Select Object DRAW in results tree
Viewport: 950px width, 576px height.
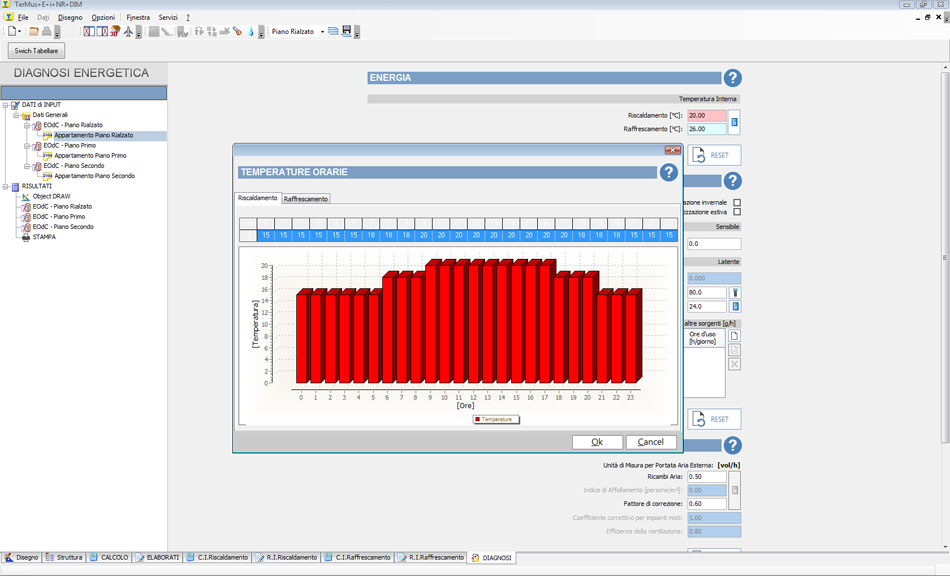click(51, 196)
